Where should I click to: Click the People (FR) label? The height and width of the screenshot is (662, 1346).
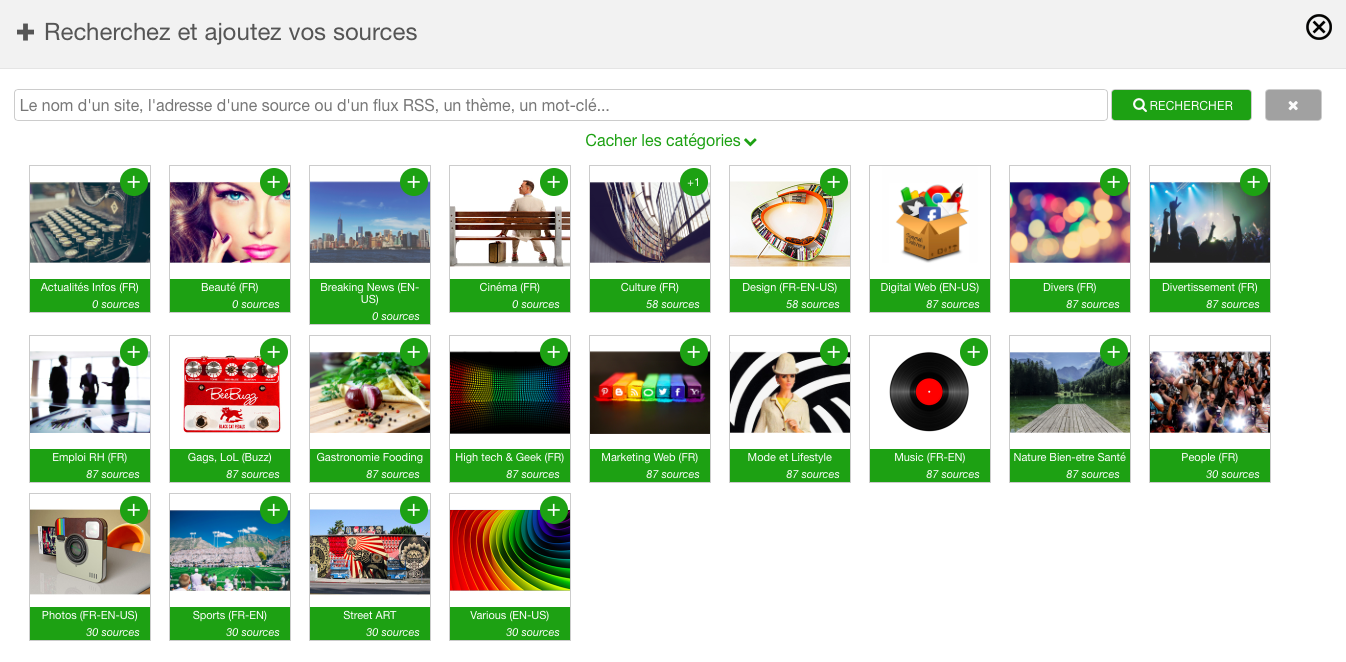point(1210,458)
